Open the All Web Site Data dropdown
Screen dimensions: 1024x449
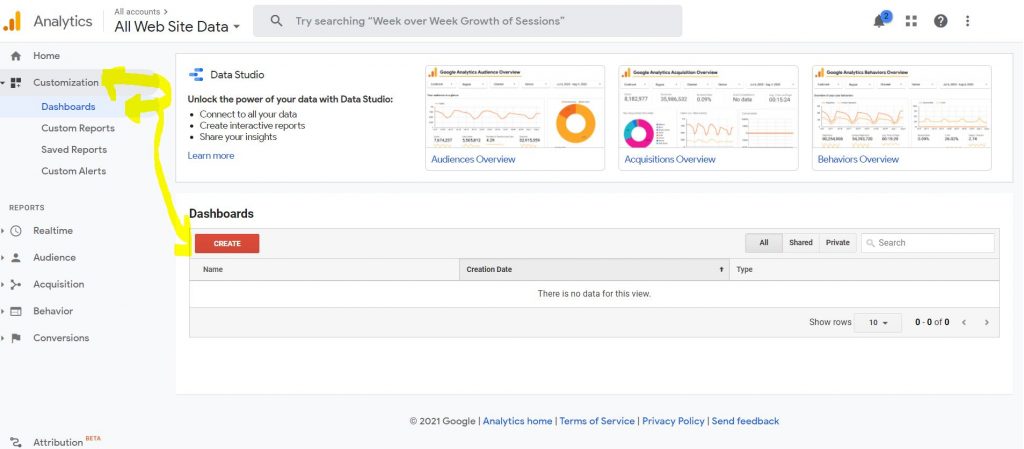click(177, 27)
